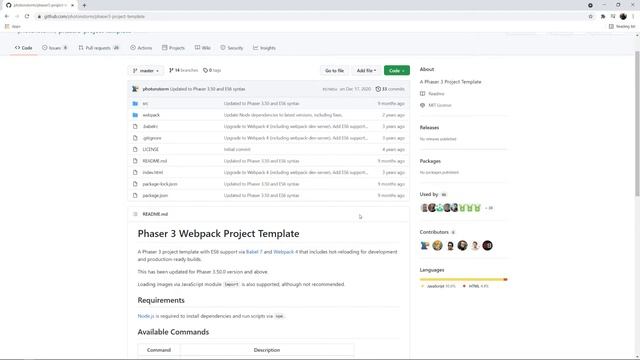Select the Code repository tab
640x360 pixels.
click(24, 48)
